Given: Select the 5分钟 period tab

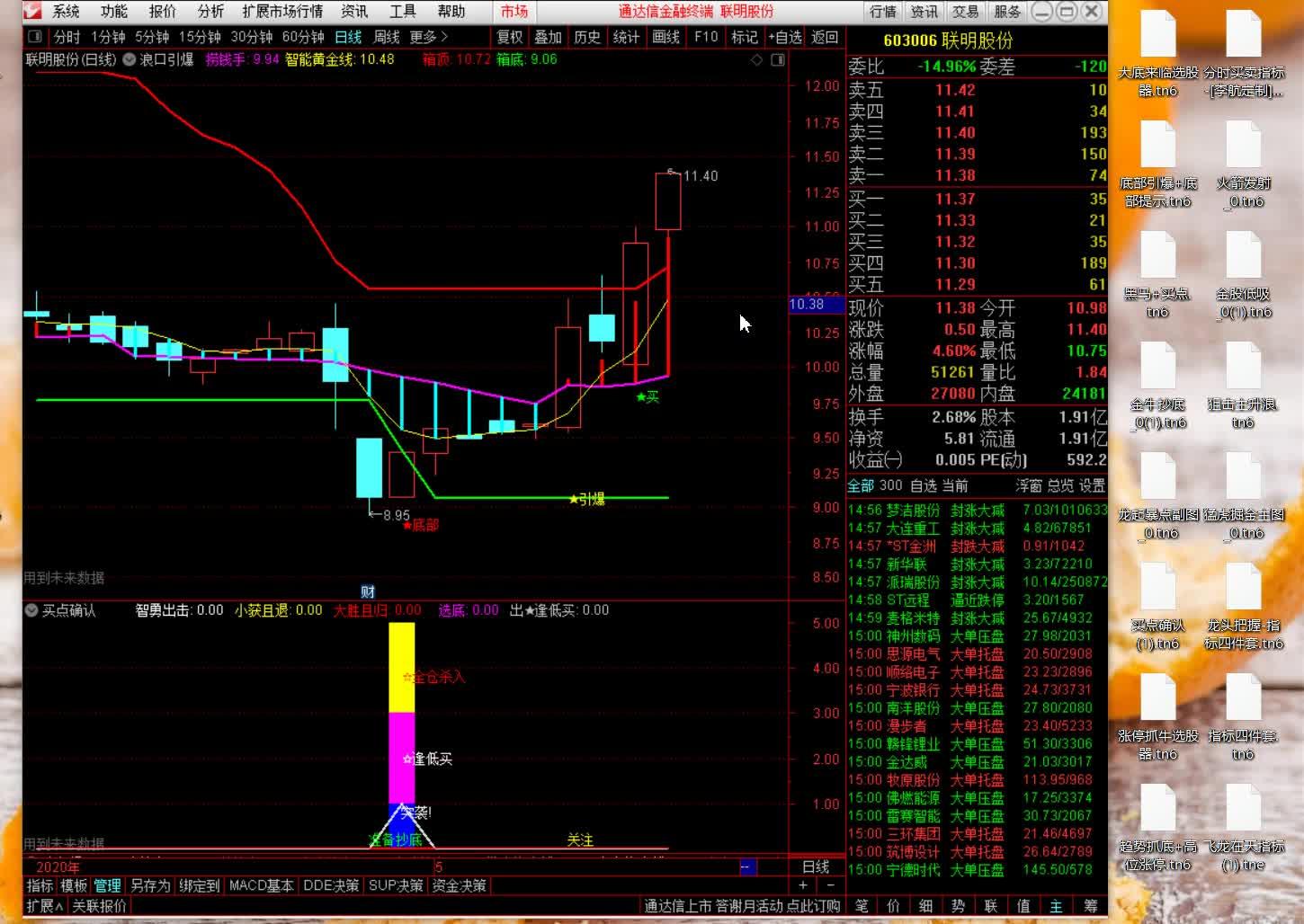Looking at the screenshot, I should 152,37.
